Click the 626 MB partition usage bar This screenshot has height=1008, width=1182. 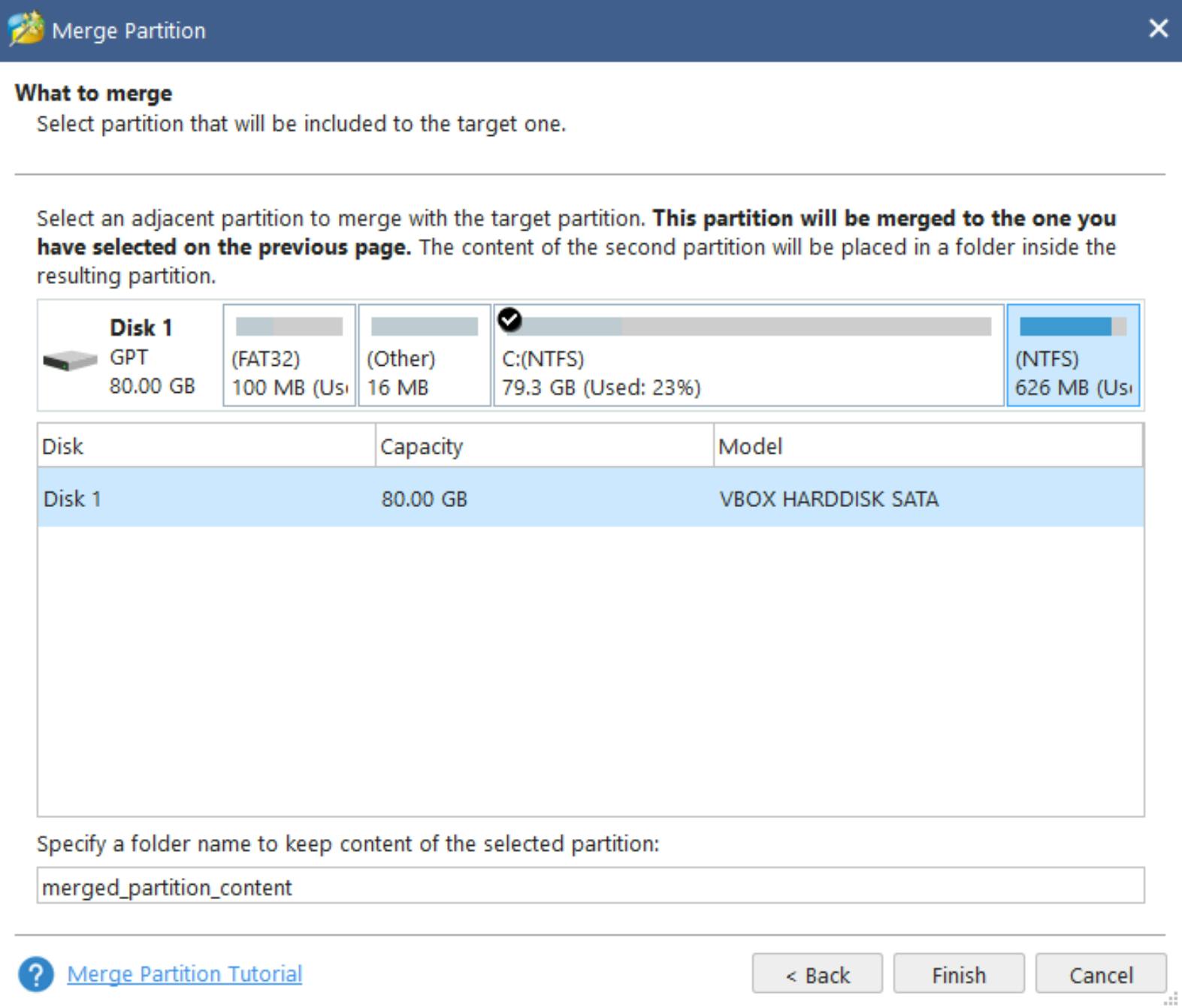tap(1072, 327)
